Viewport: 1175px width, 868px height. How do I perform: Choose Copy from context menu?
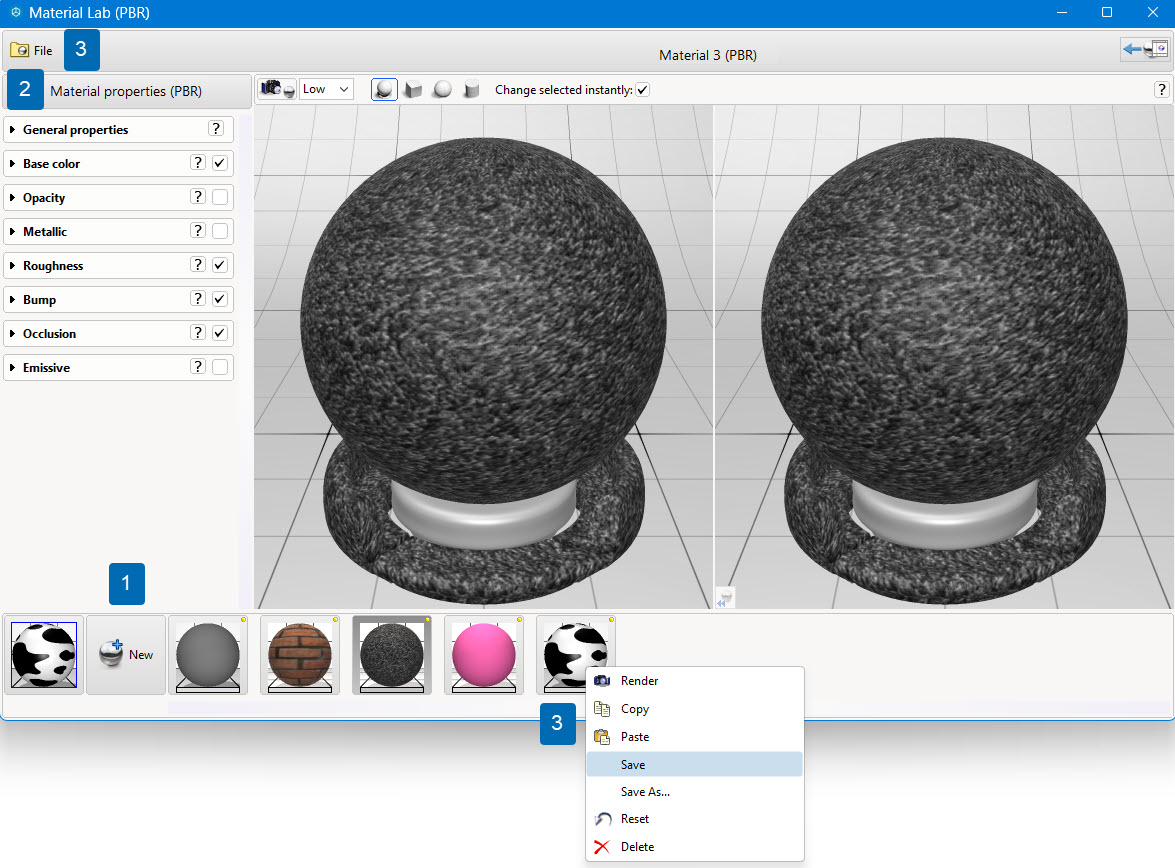coord(695,708)
